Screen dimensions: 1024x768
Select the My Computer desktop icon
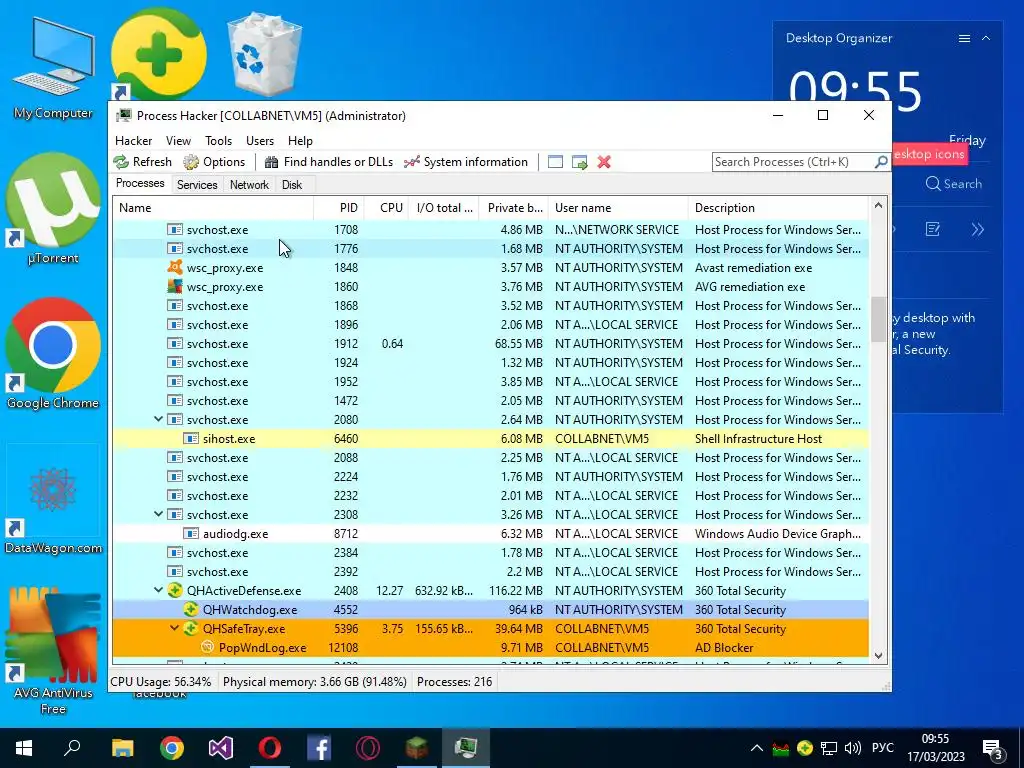[x=54, y=68]
